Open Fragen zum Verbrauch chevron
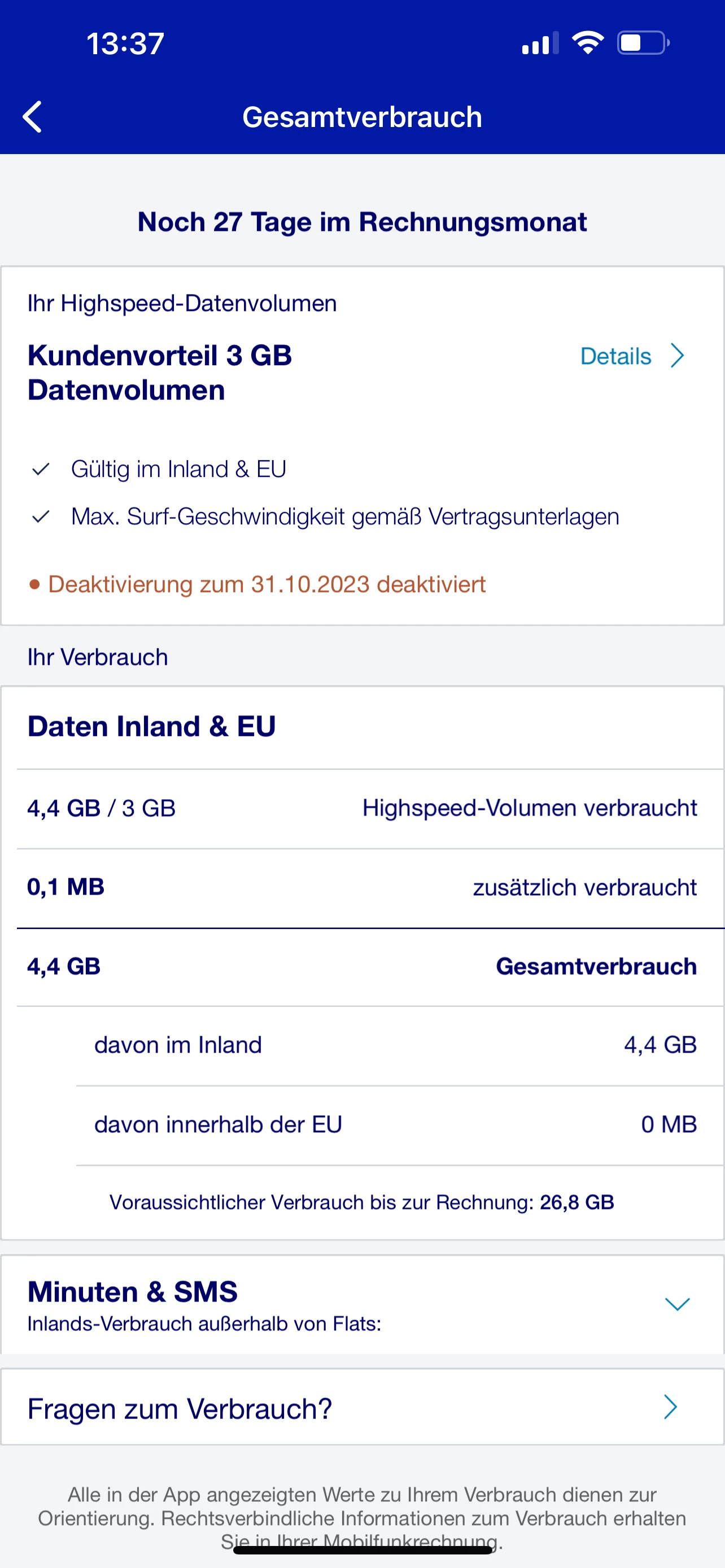725x1568 pixels. pyautogui.click(x=670, y=1407)
